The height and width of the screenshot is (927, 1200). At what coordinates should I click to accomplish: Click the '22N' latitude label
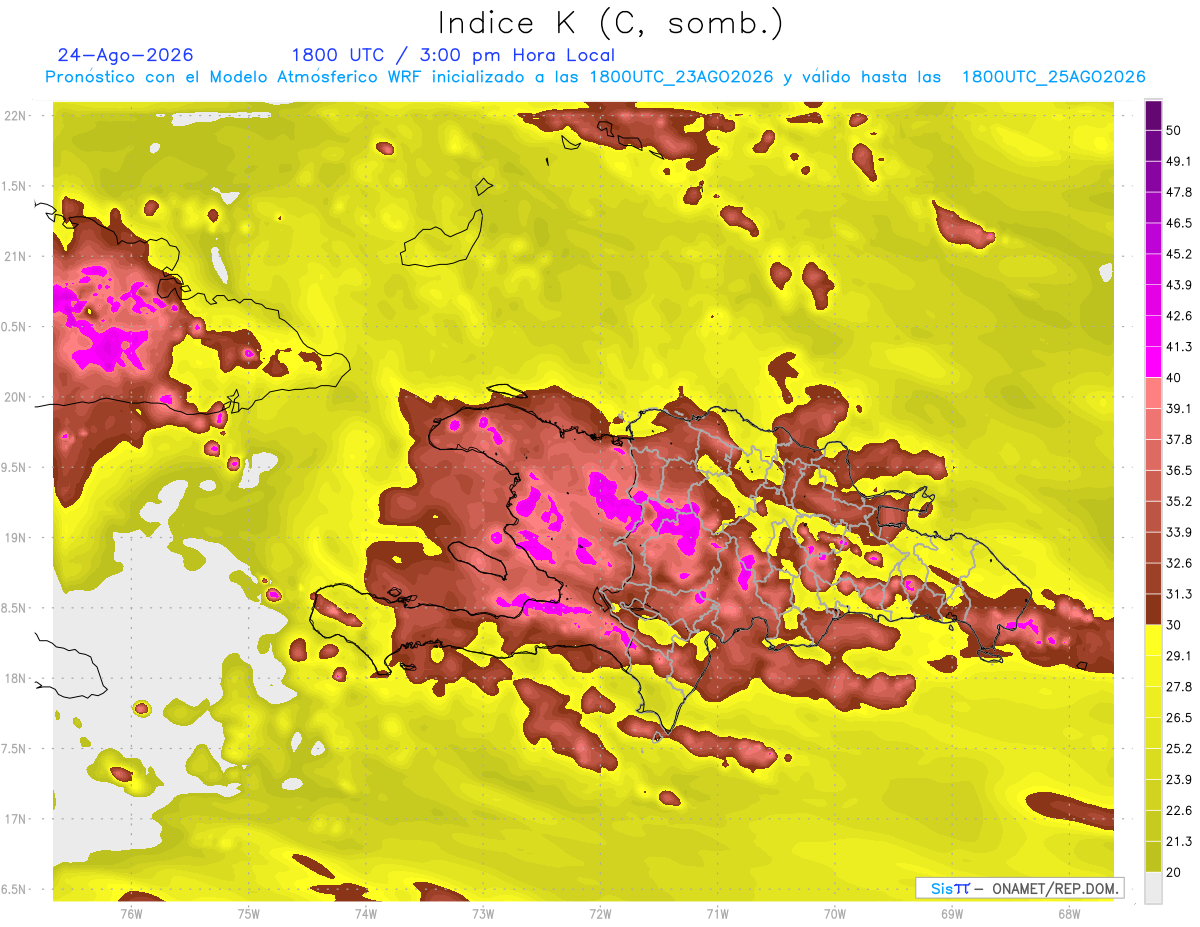pos(15,116)
